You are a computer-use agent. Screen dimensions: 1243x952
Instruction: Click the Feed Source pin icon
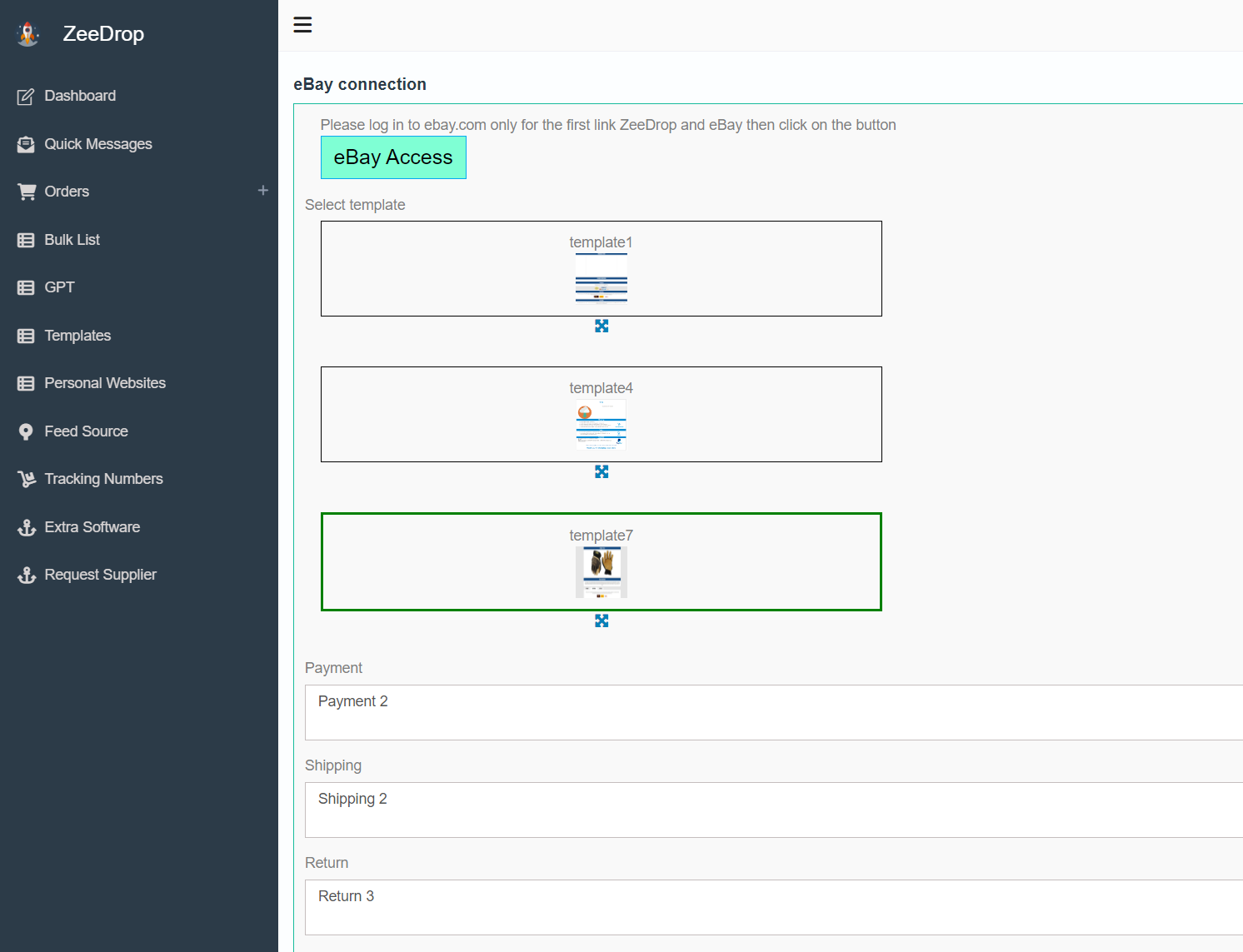point(26,431)
